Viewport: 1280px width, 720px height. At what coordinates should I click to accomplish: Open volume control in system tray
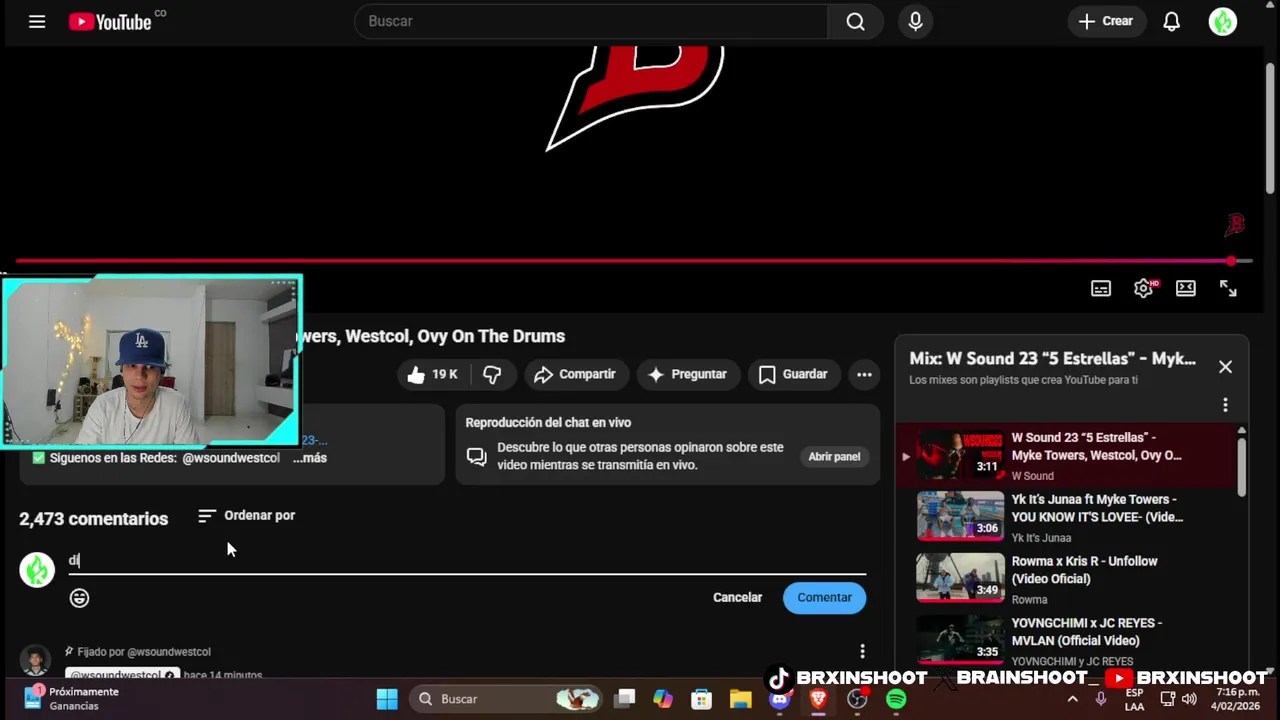(1188, 699)
